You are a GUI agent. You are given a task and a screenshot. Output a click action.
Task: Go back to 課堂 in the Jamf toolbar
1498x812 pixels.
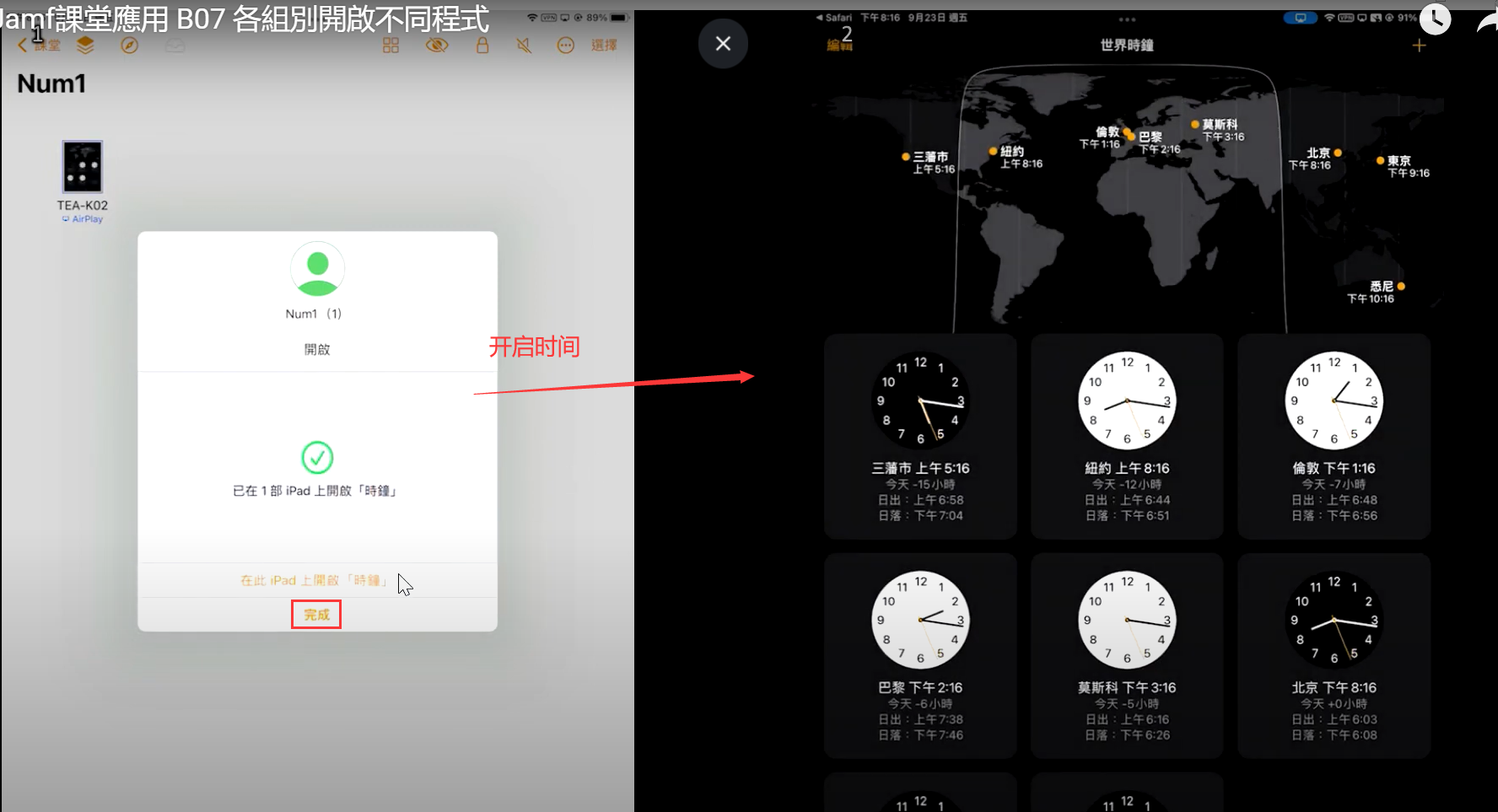tap(40, 46)
